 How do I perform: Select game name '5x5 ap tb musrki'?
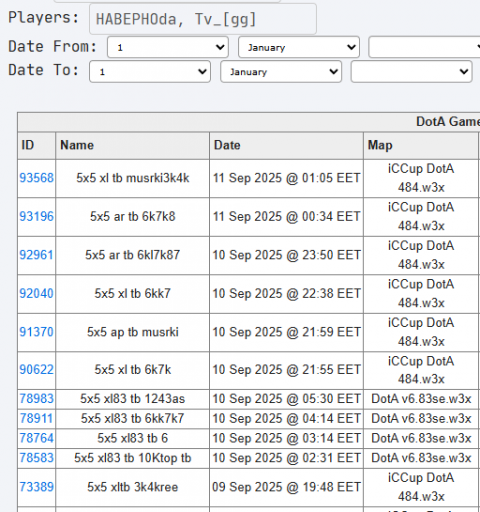[x=133, y=332]
